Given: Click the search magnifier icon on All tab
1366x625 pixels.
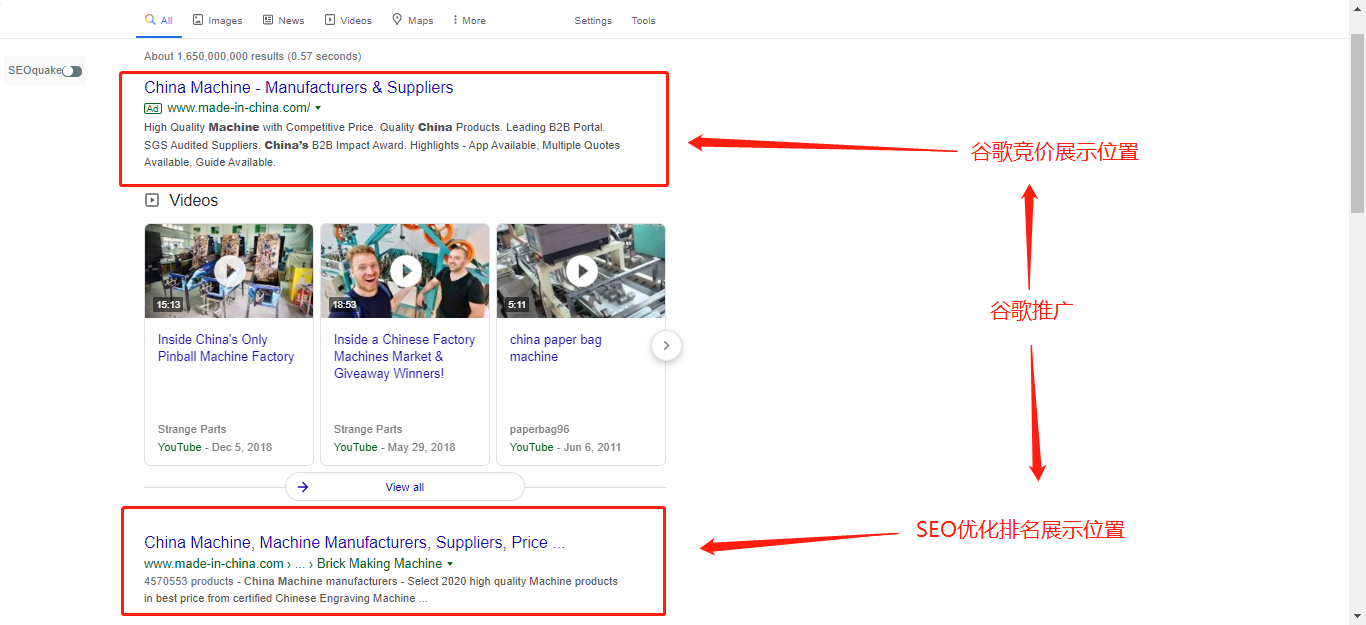Looking at the screenshot, I should [150, 20].
